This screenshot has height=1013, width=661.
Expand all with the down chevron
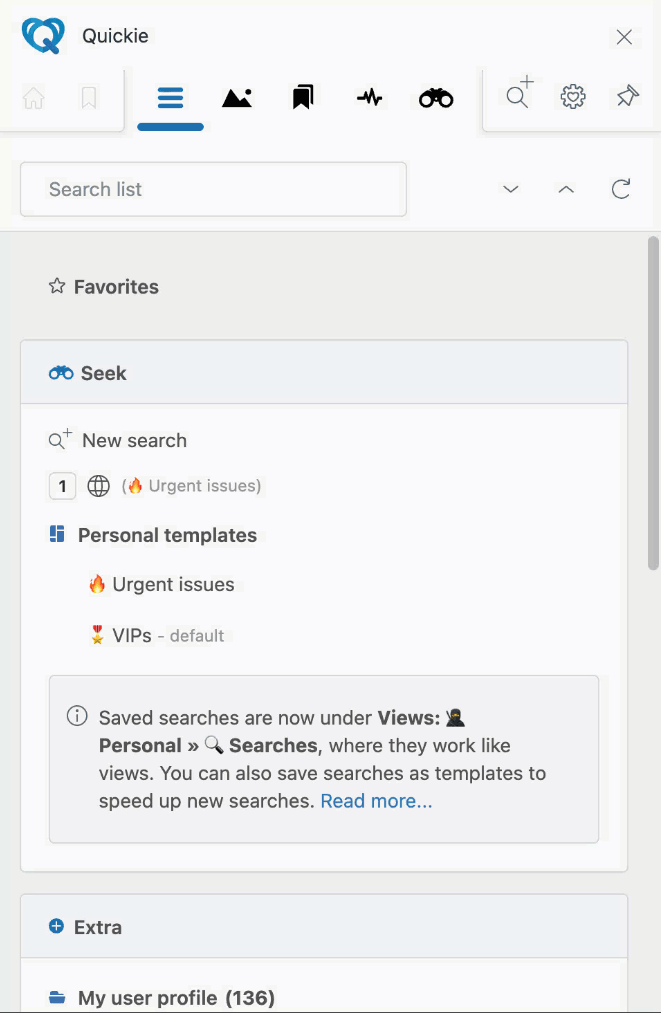pyautogui.click(x=511, y=189)
